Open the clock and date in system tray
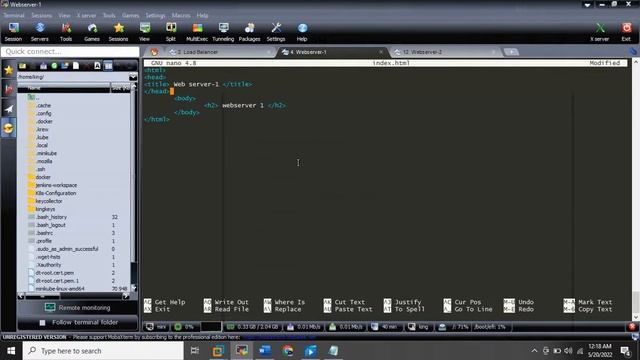 [600, 351]
